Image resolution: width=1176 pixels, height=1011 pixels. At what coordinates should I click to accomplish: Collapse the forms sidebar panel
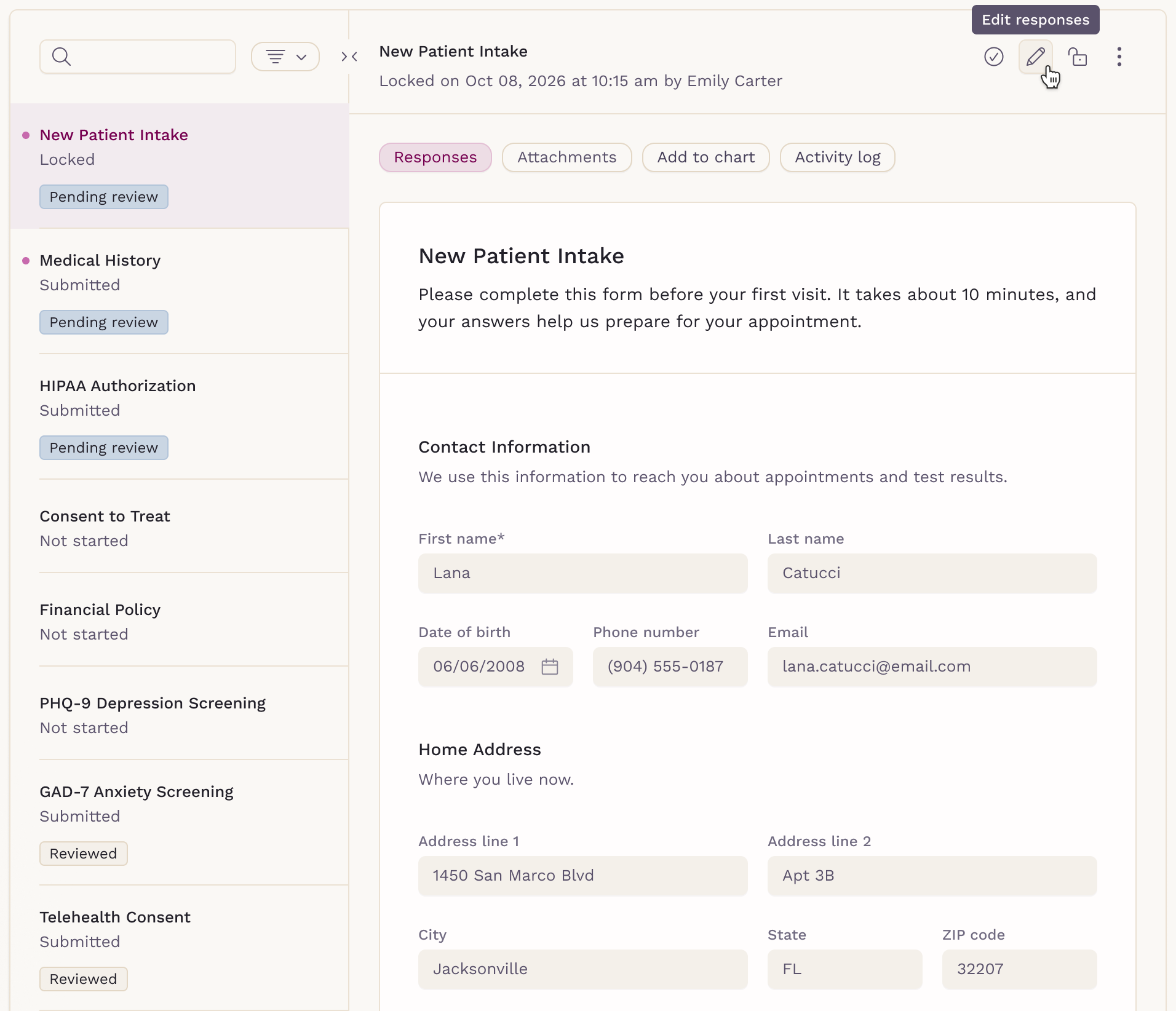coord(349,57)
